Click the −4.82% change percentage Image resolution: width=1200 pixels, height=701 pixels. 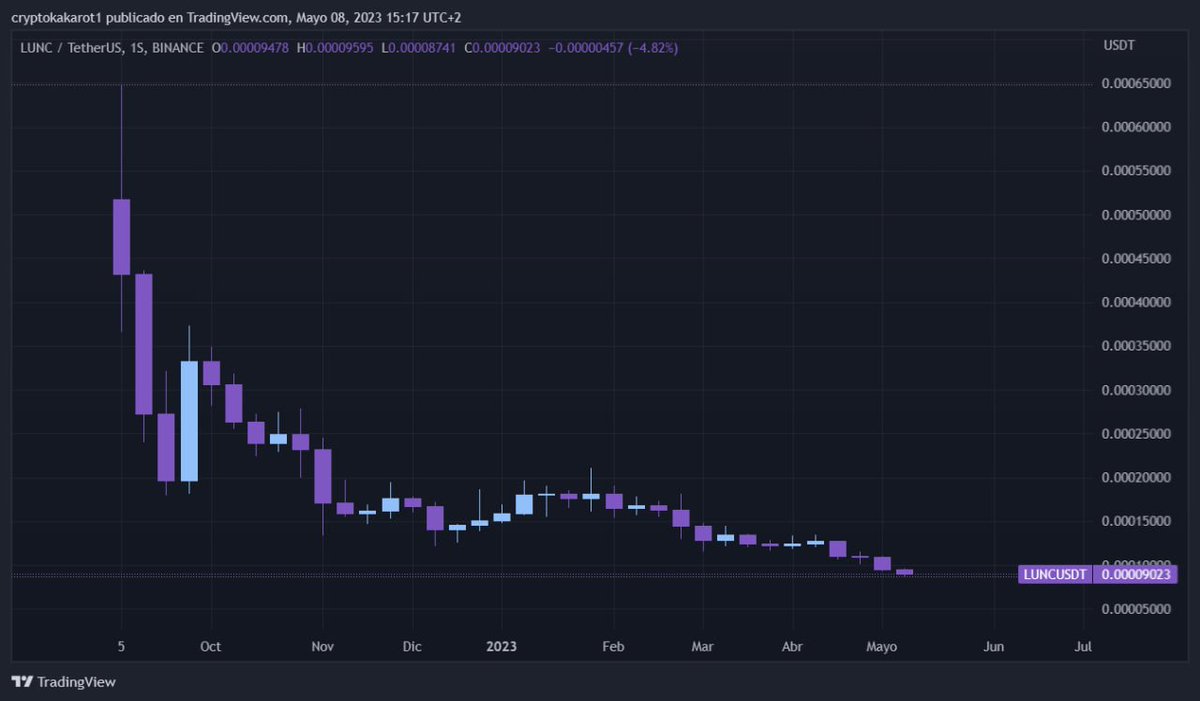[x=652, y=47]
